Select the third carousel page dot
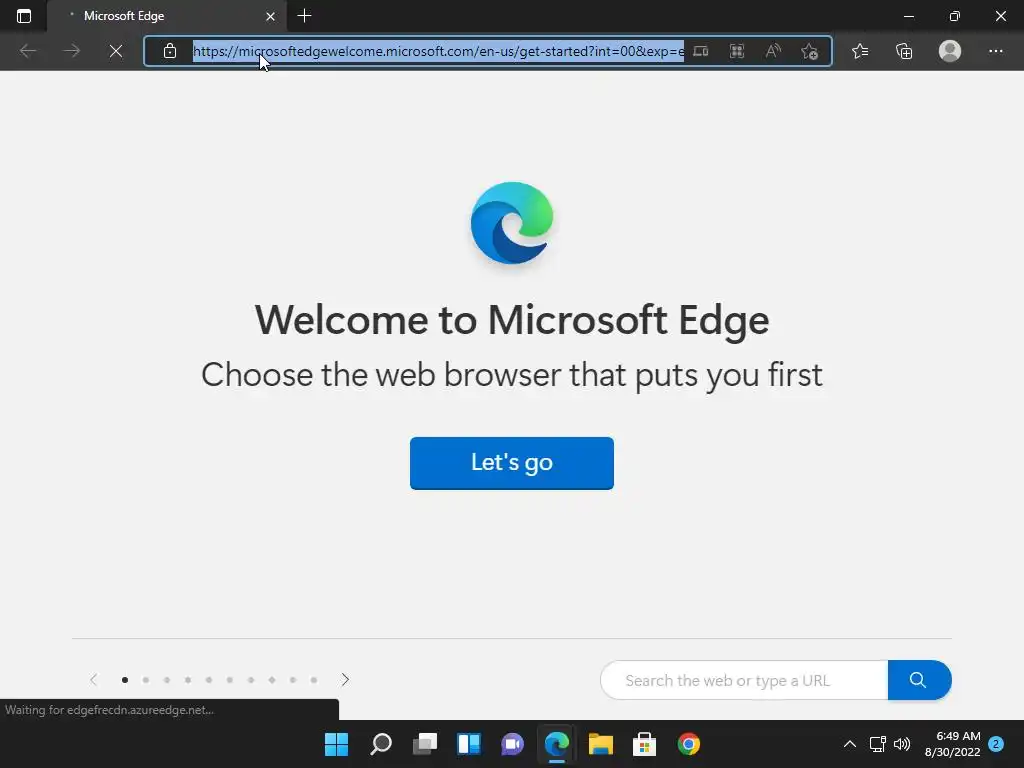Screen dimensions: 1024x768 [x=167, y=680]
